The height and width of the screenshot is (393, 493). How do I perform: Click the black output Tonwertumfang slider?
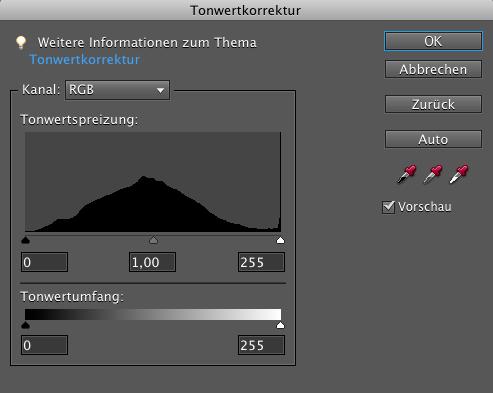25,325
